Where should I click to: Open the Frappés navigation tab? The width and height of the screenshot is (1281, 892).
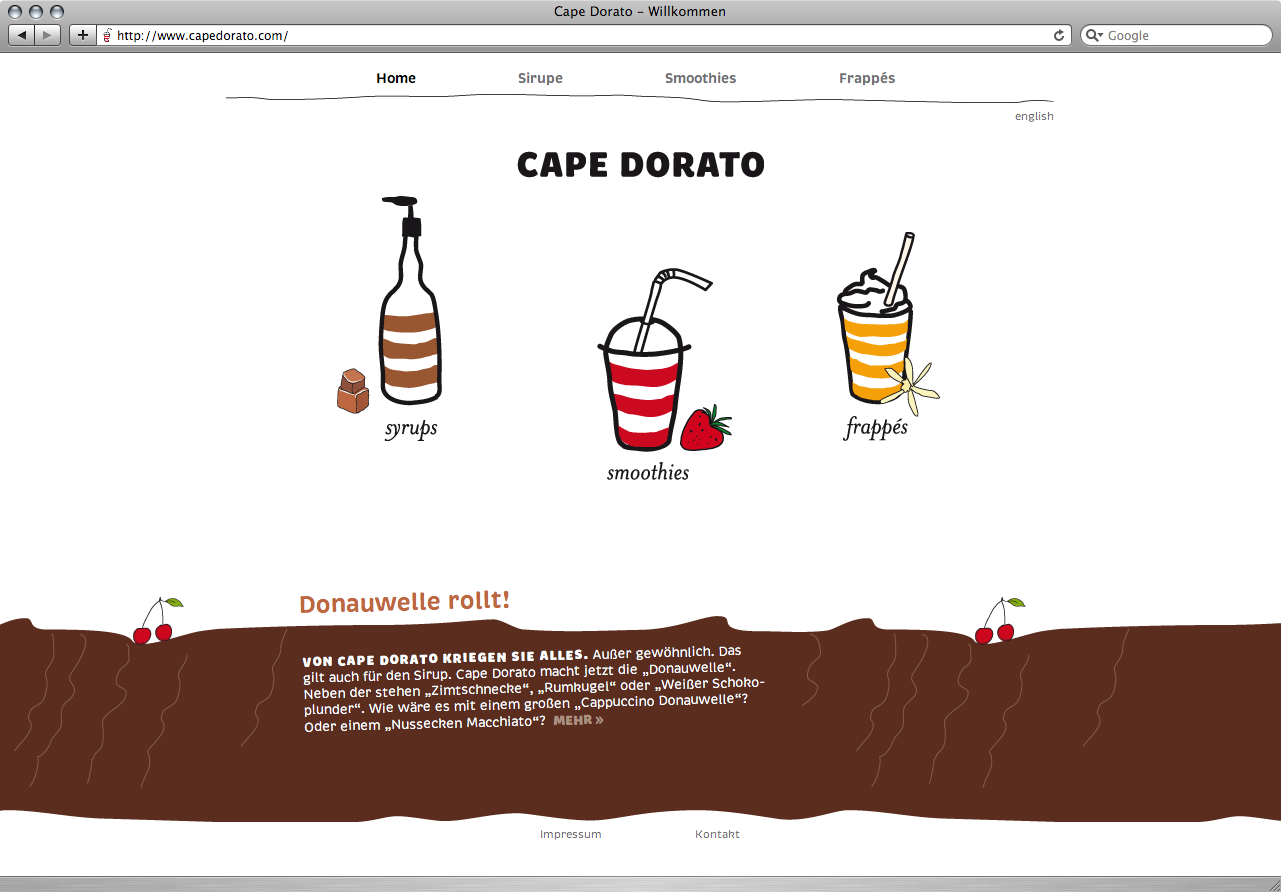pyautogui.click(x=867, y=78)
